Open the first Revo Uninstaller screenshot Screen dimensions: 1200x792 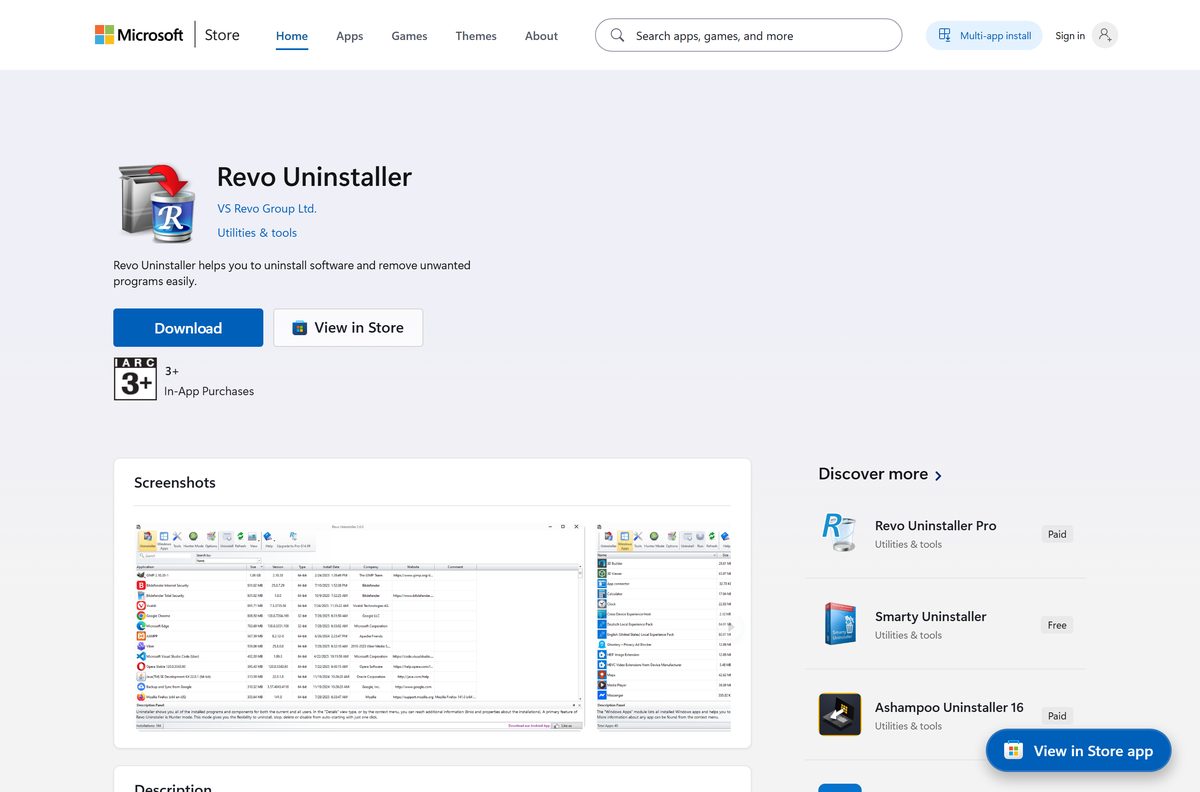(359, 626)
